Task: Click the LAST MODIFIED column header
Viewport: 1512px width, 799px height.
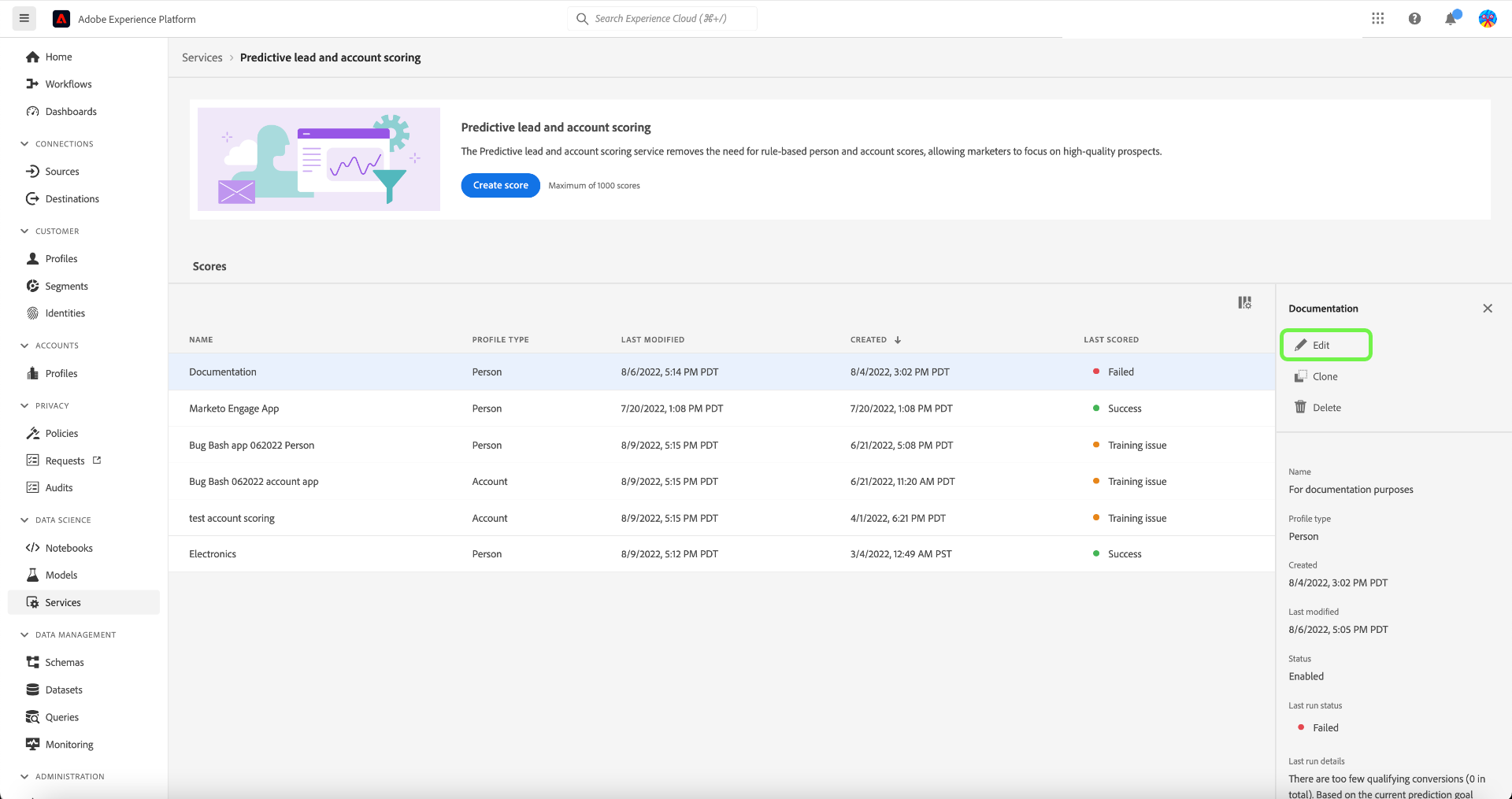Action: (x=653, y=340)
